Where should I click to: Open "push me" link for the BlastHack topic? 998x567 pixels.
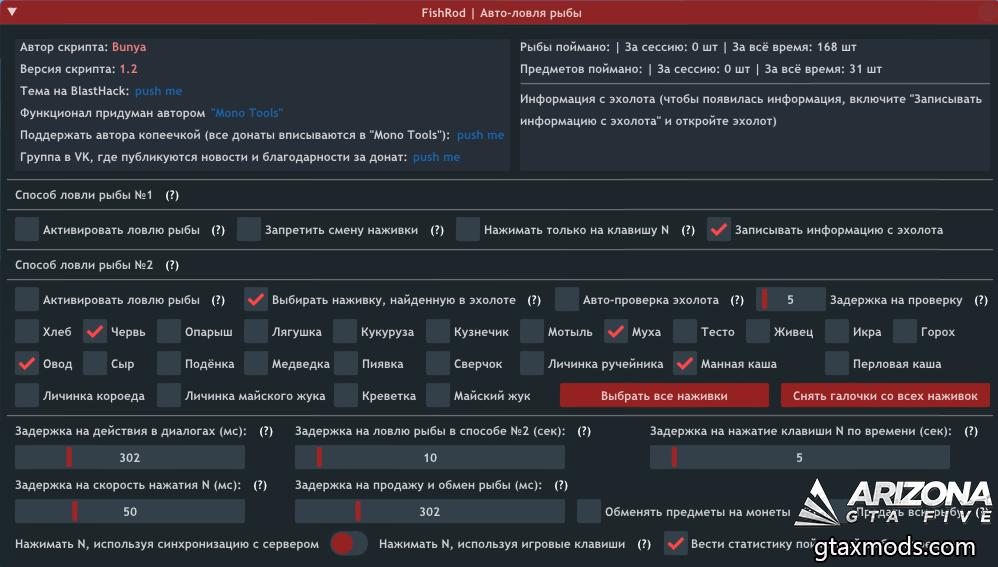158,91
